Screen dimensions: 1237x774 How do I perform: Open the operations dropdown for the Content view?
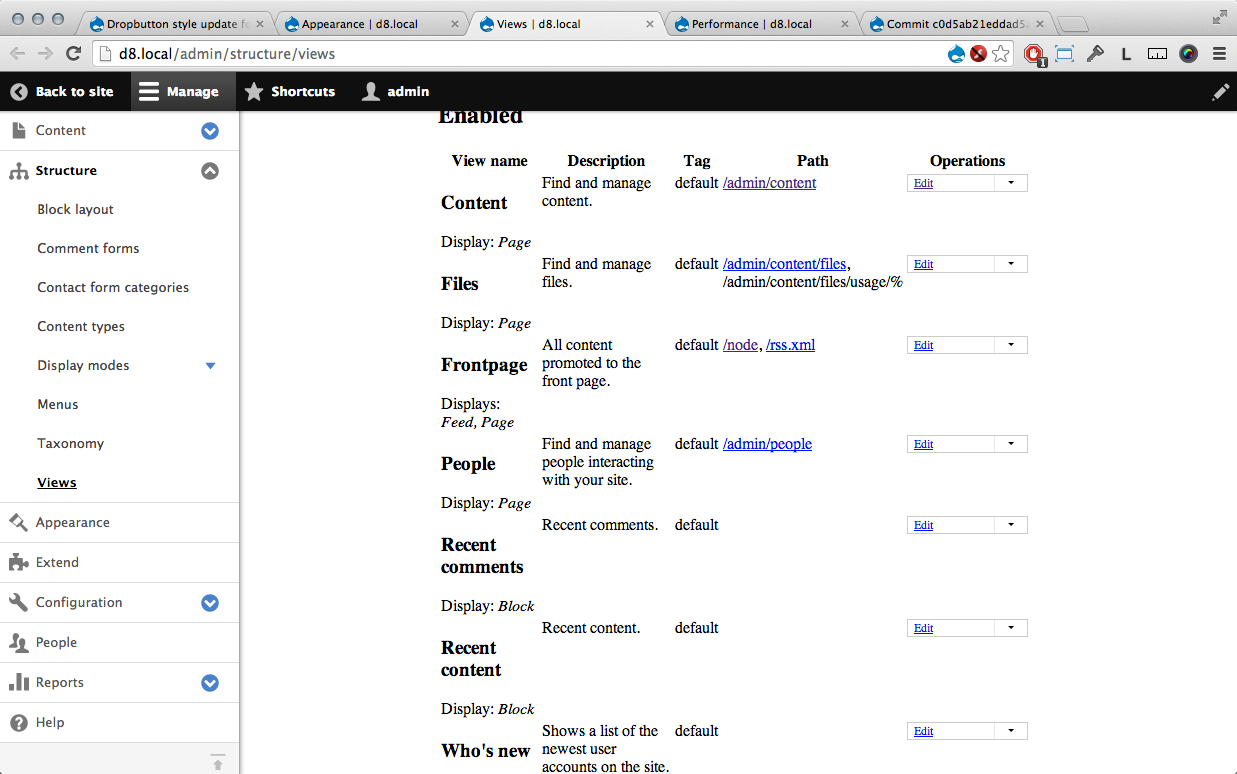click(x=1011, y=182)
